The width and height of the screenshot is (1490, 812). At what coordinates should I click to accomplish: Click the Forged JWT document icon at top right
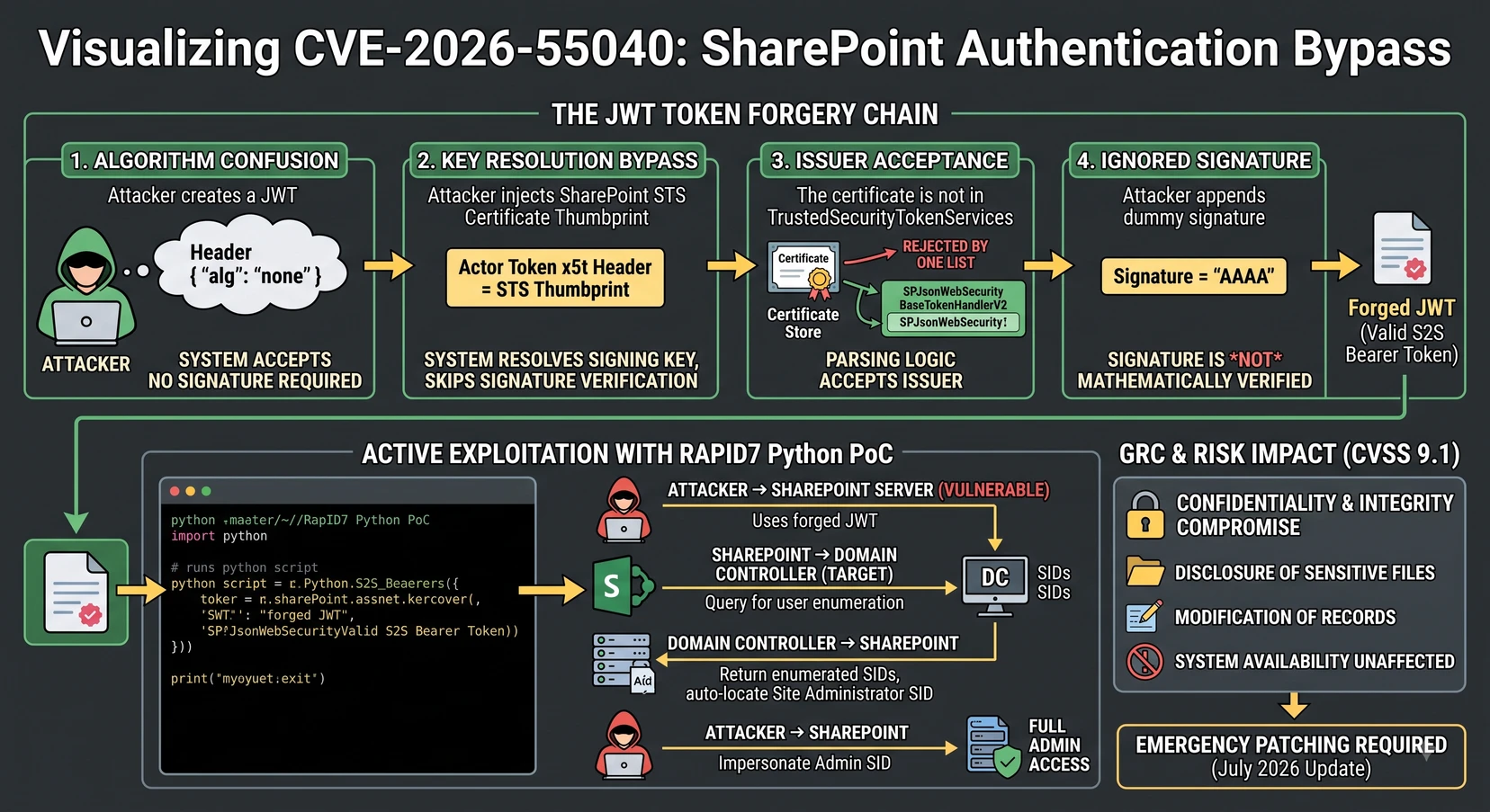coord(1402,247)
